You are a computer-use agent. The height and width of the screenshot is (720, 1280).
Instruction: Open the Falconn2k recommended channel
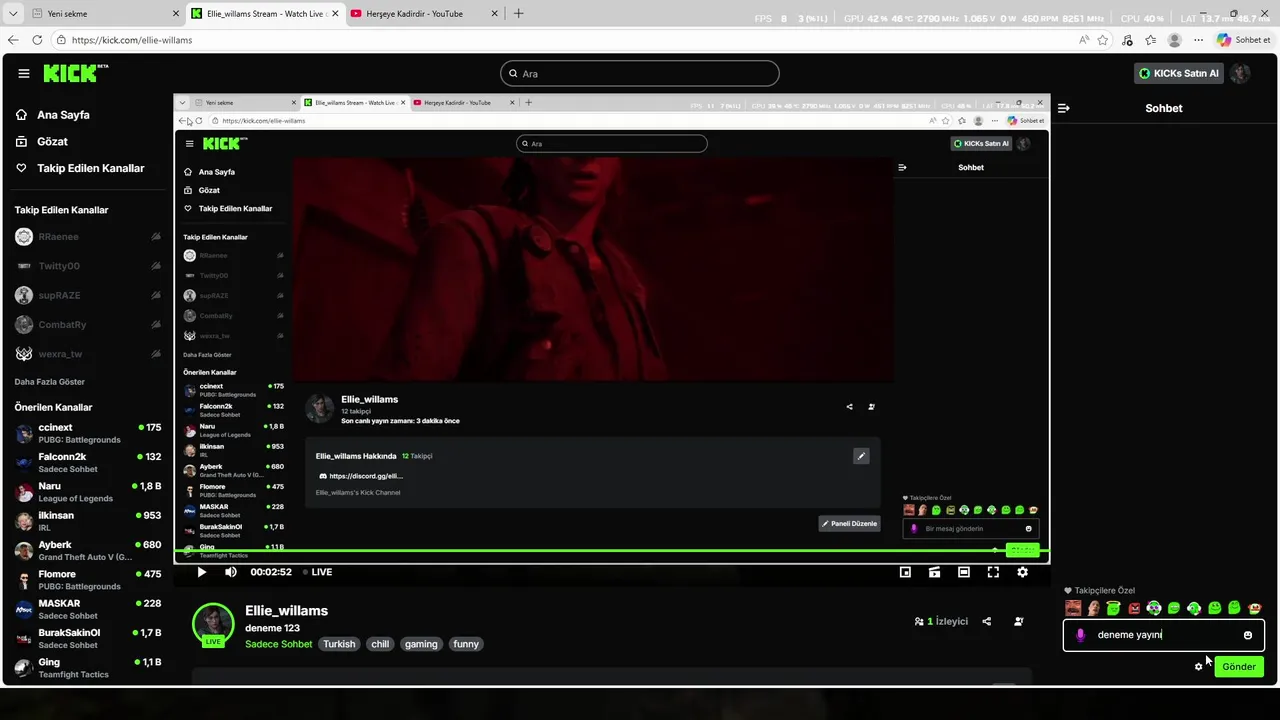click(x=88, y=462)
